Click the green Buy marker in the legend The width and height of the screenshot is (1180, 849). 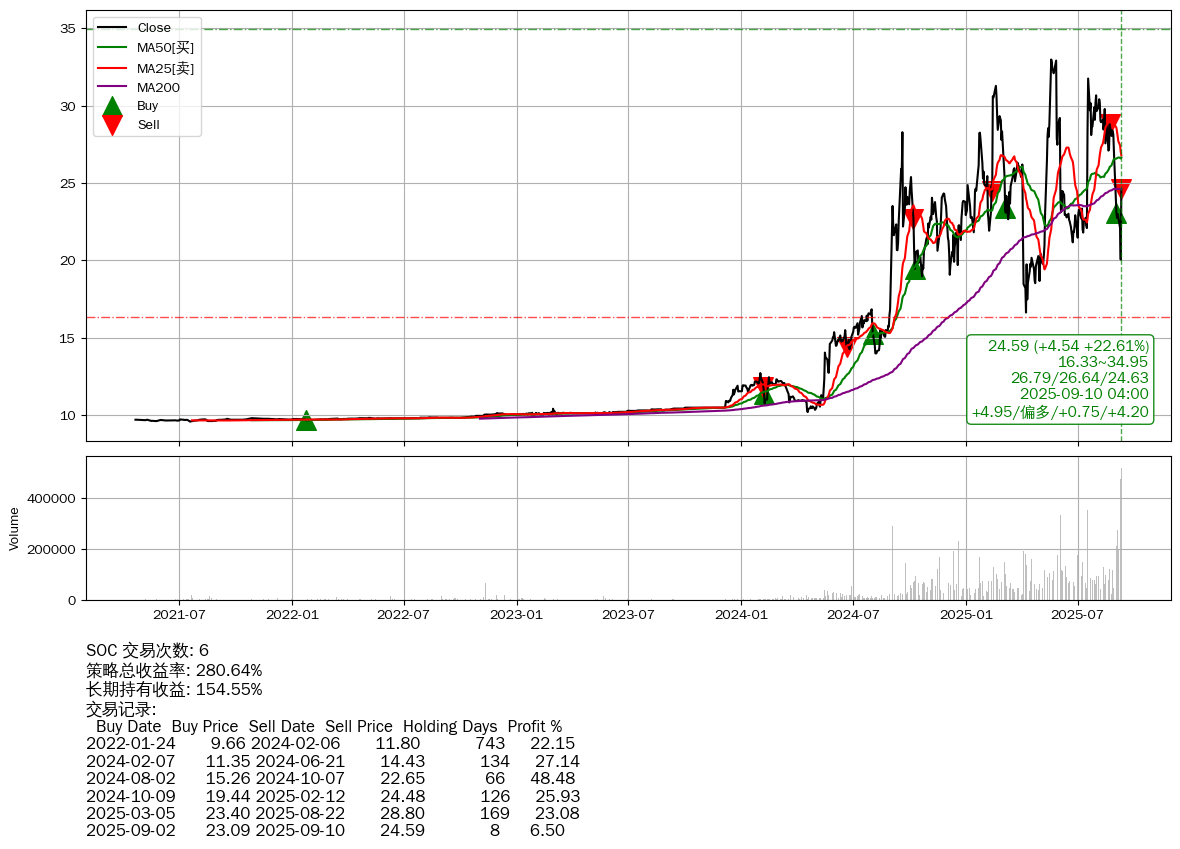click(113, 106)
